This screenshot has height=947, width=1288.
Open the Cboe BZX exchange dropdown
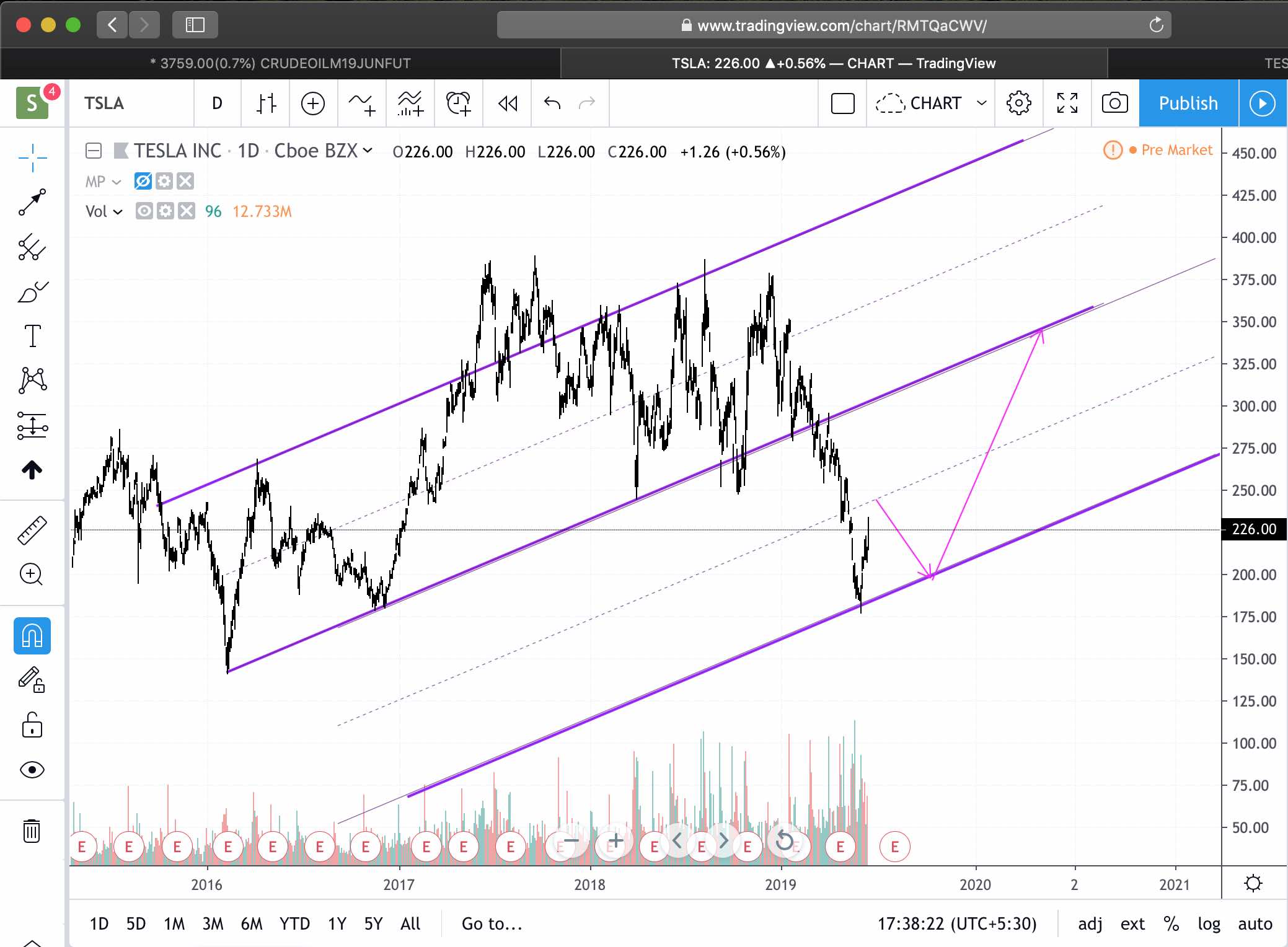368,151
